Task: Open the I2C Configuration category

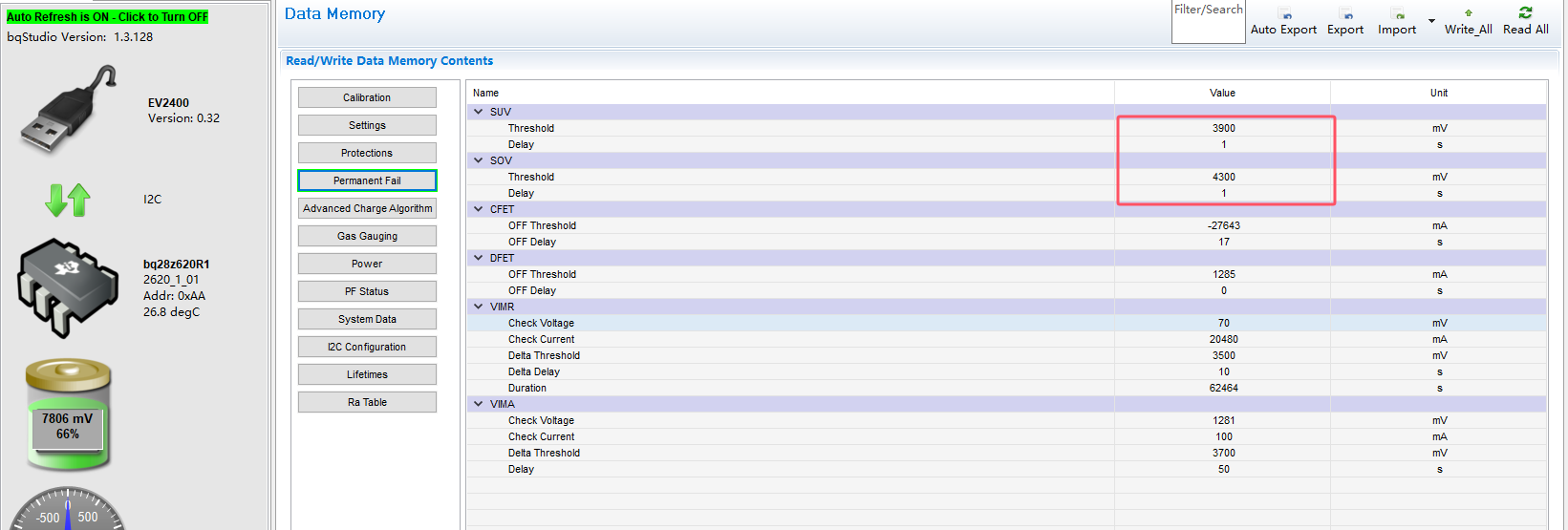Action: 367,347
